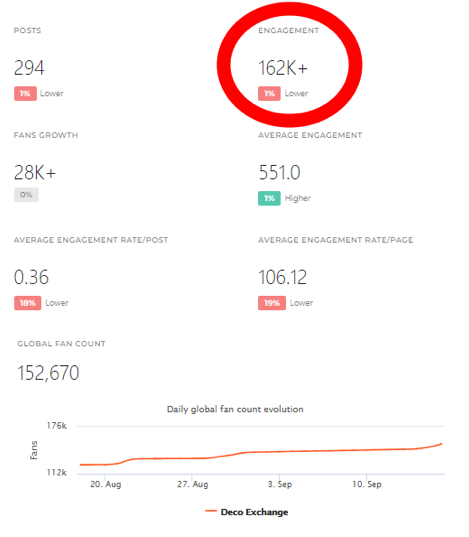Toggle the Deco Exchange legend entry
This screenshot has height=537, width=469.
[x=247, y=512]
